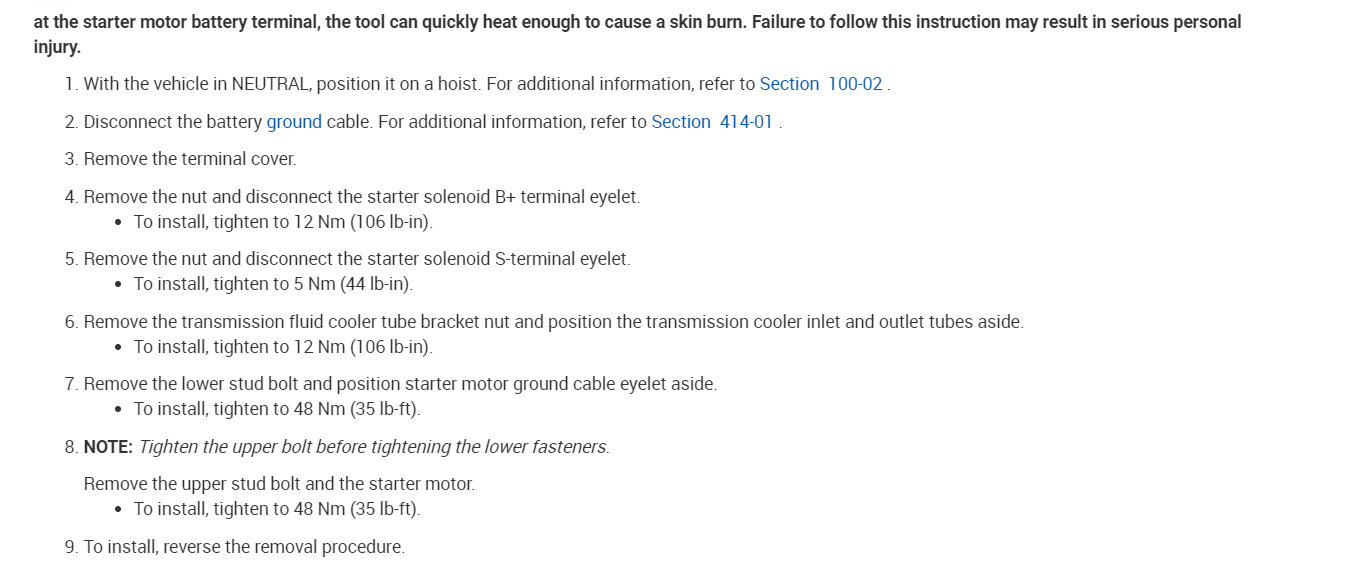The height and width of the screenshot is (570, 1372).
Task: Open the Section 414-01 link
Action: click(x=711, y=122)
